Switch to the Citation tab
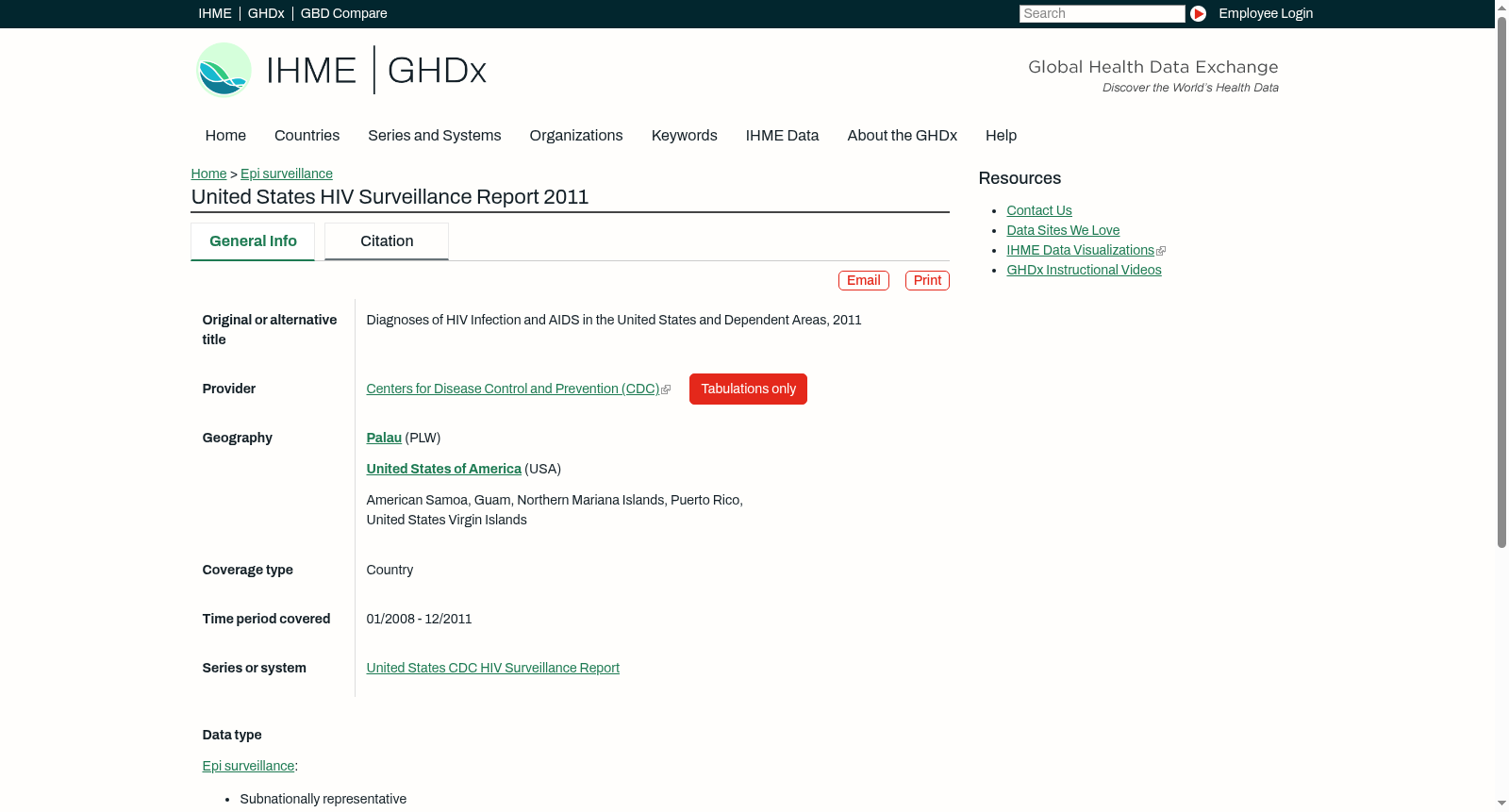The width and height of the screenshot is (1509, 812). pyautogui.click(x=387, y=241)
